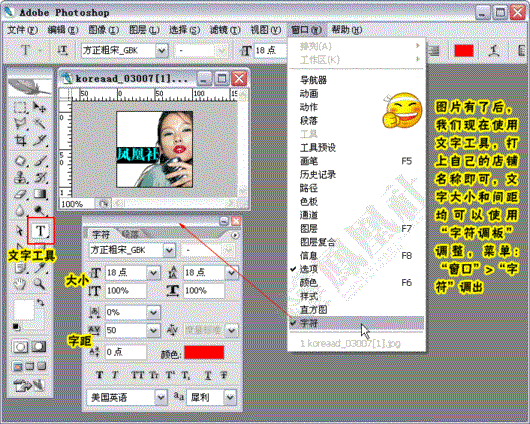Select the Eraser tool
Image resolution: width=530 pixels, height=424 pixels.
(x=20, y=194)
